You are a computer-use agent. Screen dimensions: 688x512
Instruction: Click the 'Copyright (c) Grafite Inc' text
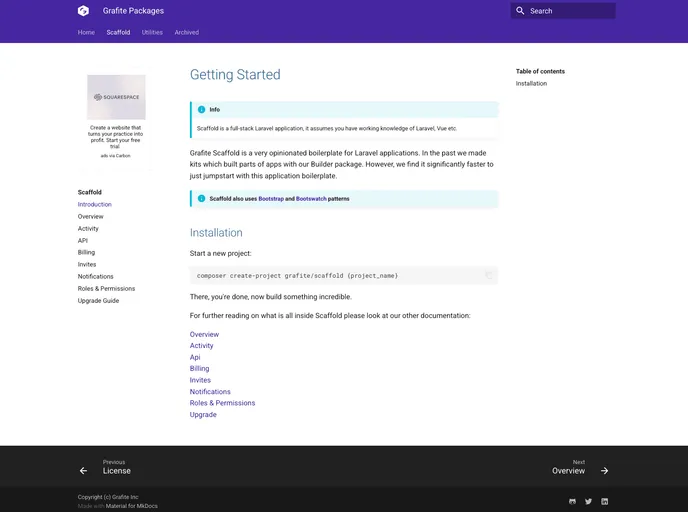coord(108,497)
